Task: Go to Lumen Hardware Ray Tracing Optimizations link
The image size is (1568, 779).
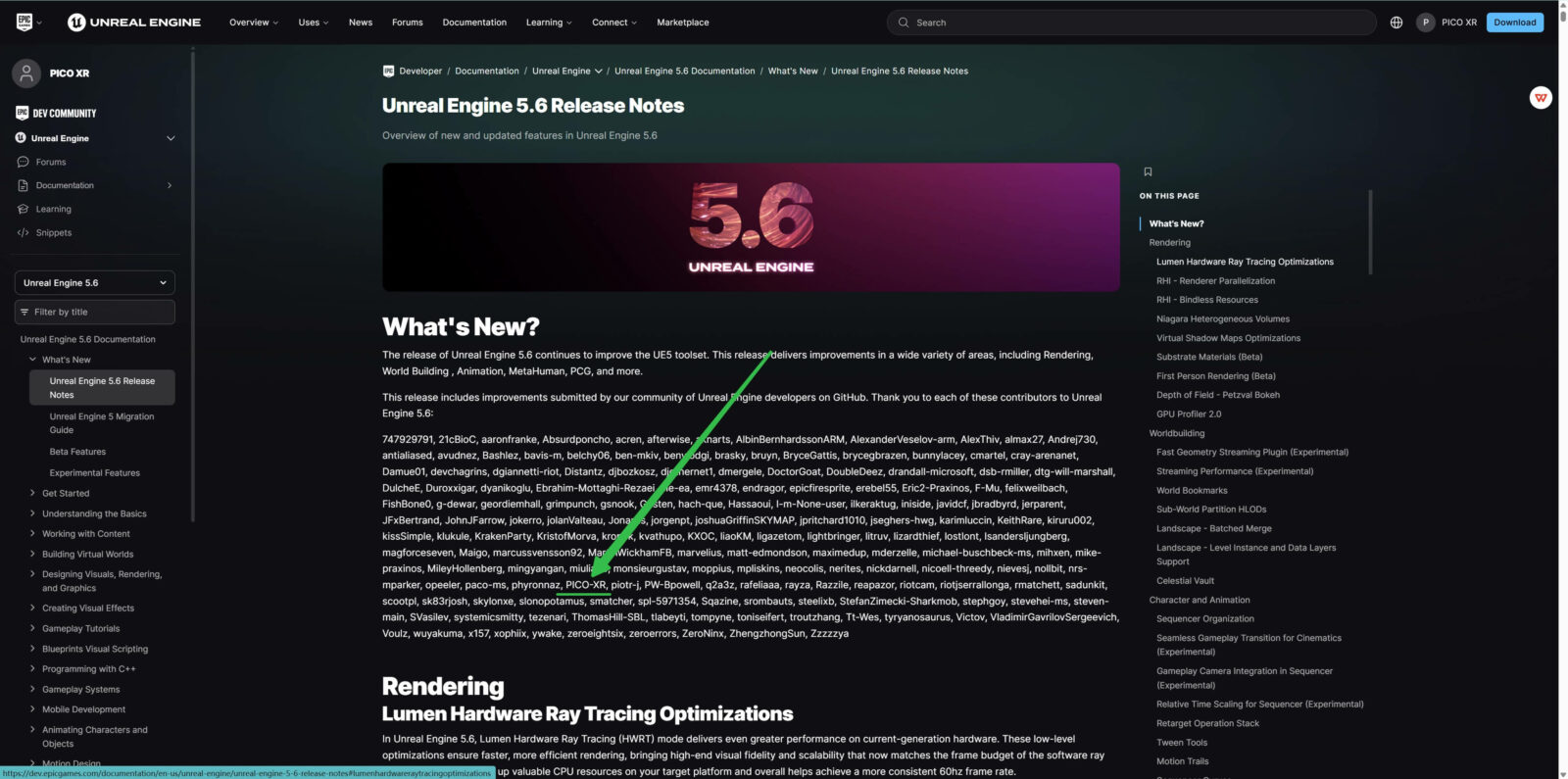Action: click(1245, 262)
